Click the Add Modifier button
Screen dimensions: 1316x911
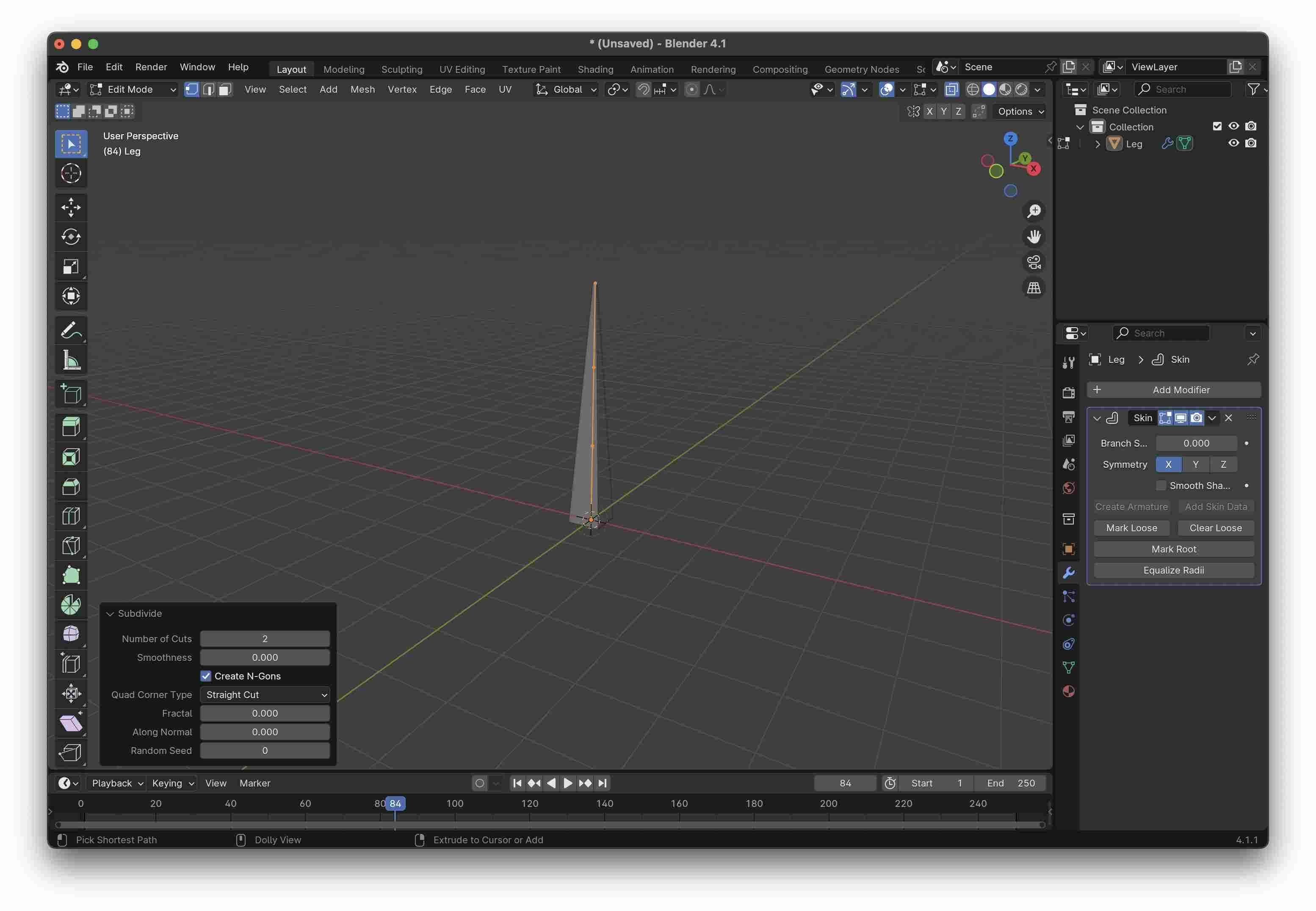tap(1173, 390)
